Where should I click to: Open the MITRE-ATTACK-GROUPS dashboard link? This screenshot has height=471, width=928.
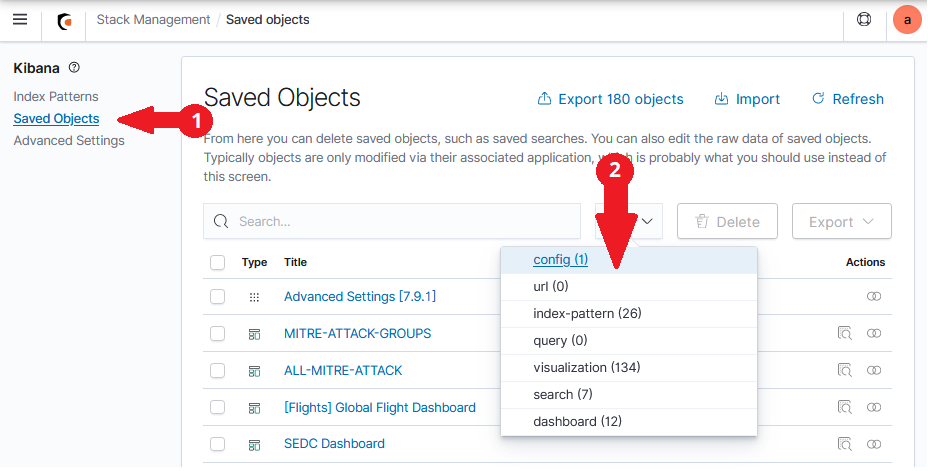coord(357,334)
